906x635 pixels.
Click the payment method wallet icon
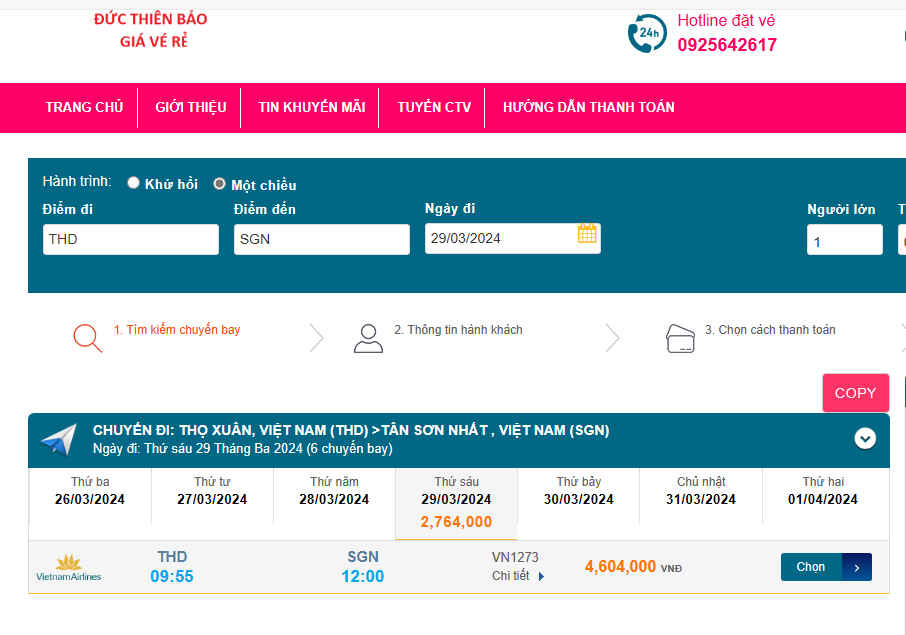point(680,339)
